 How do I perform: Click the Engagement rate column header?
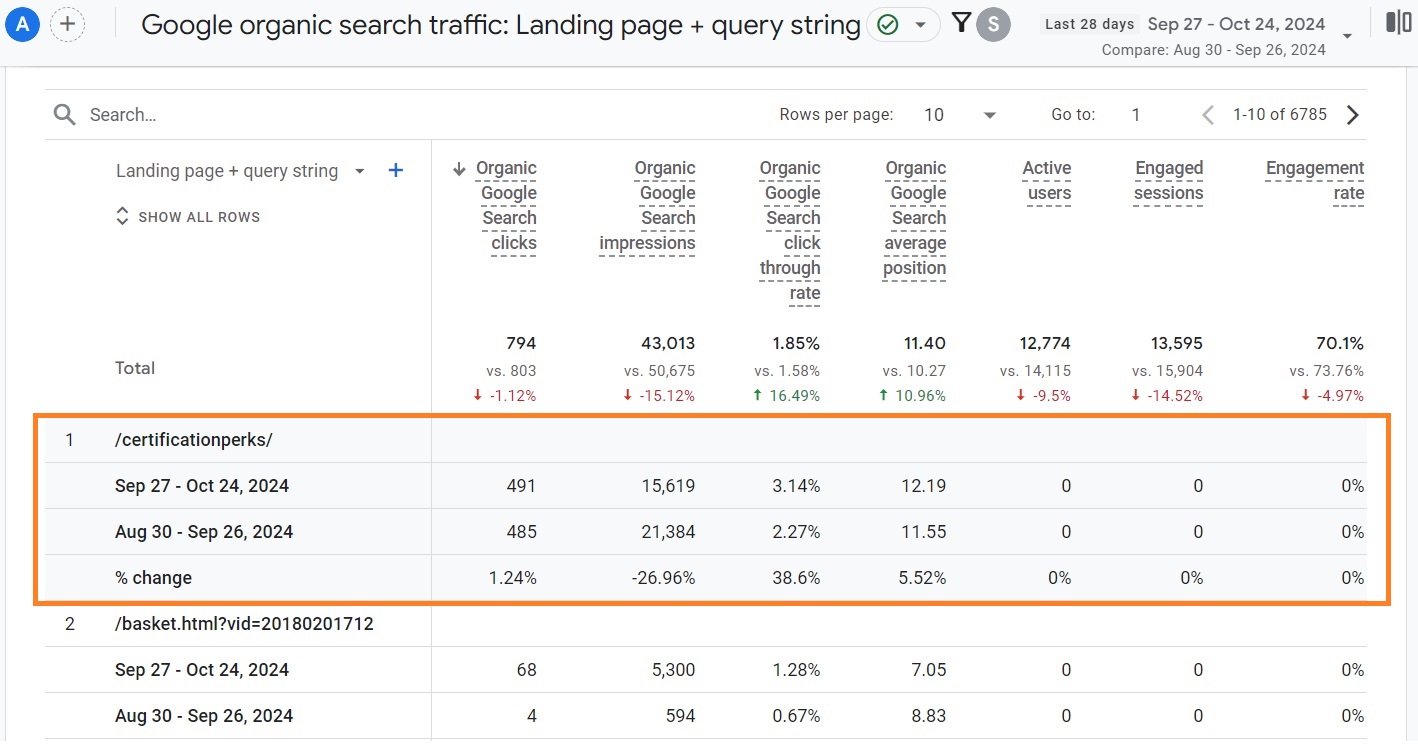(1315, 179)
